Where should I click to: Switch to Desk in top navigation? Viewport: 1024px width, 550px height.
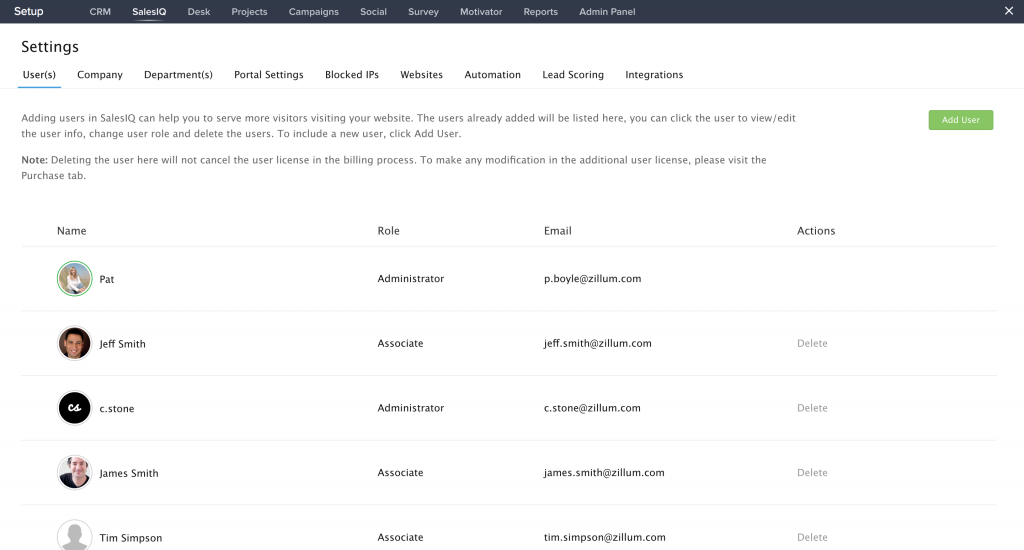199,12
